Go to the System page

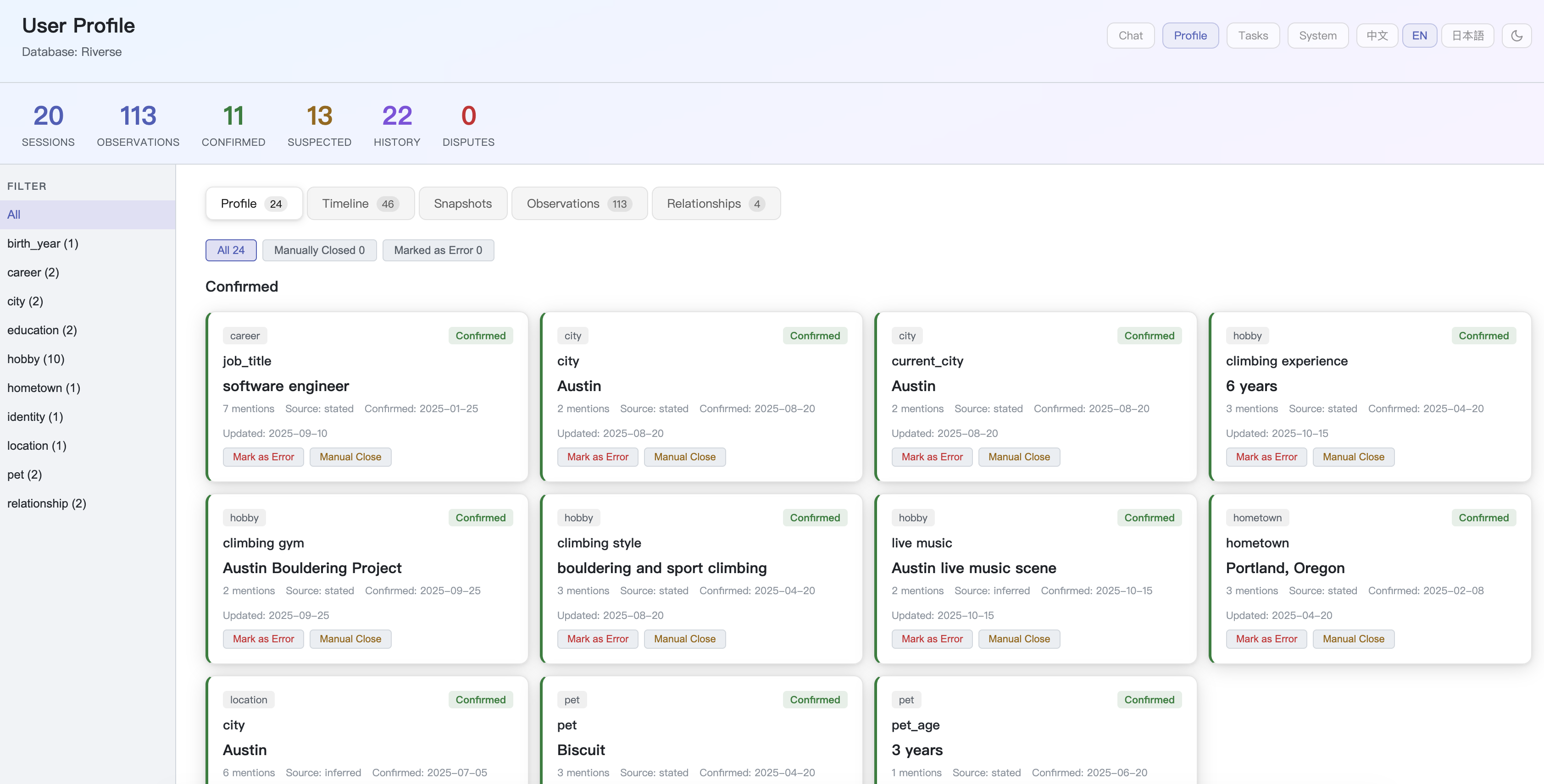(x=1317, y=35)
